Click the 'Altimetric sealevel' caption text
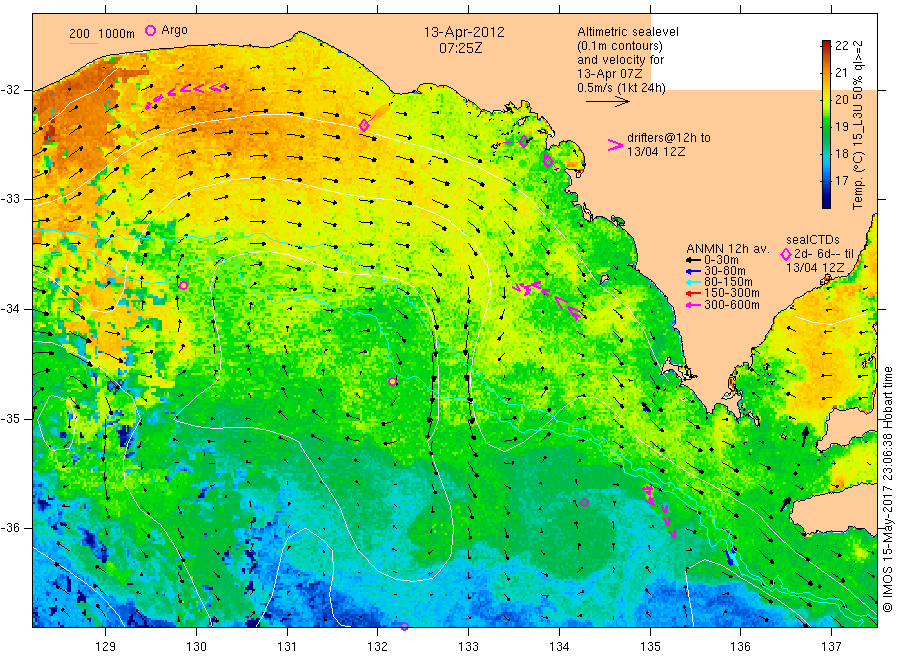This screenshot has height=660, width=900. (627, 32)
